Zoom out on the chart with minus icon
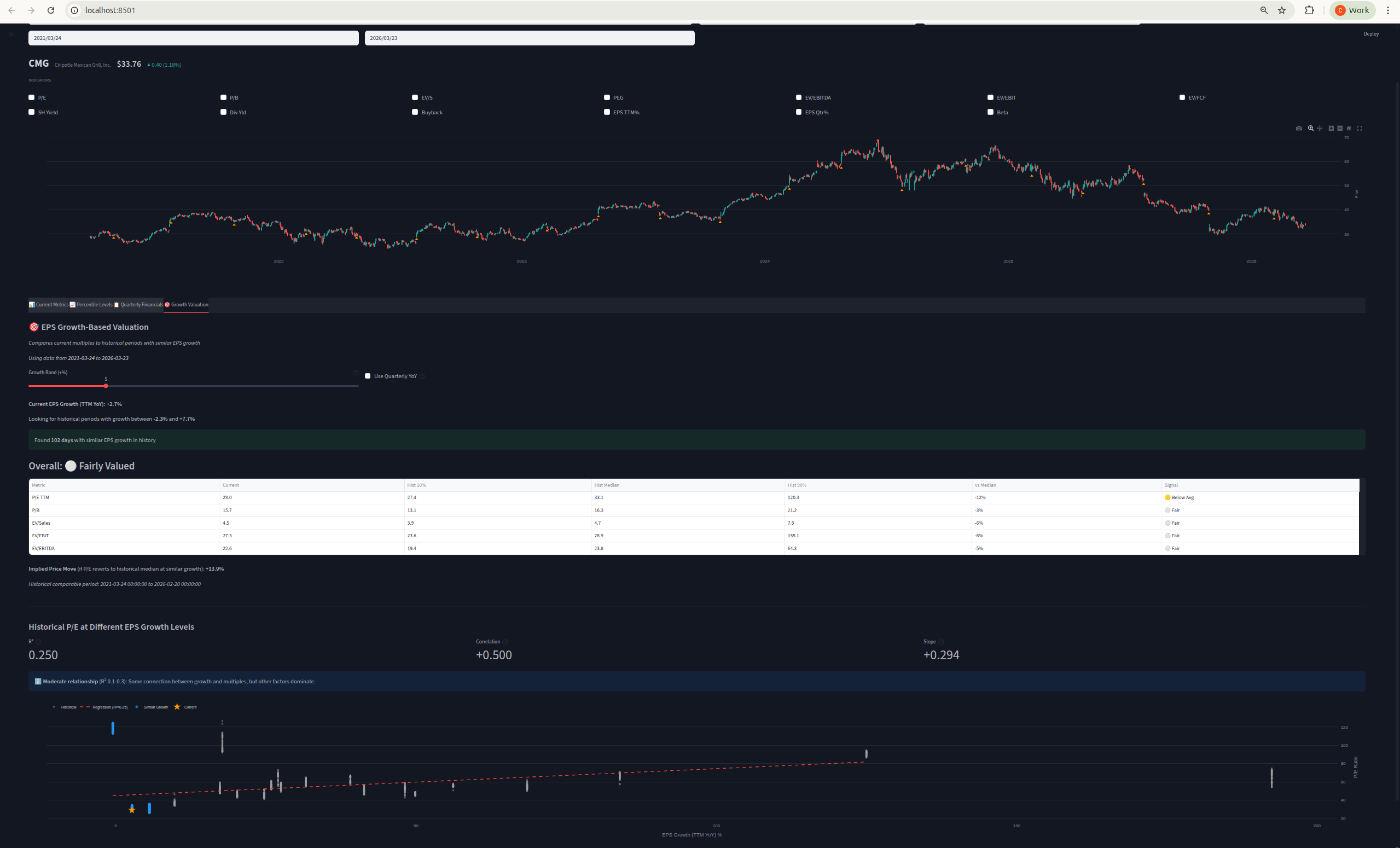1400x848 pixels. pyautogui.click(x=1340, y=129)
